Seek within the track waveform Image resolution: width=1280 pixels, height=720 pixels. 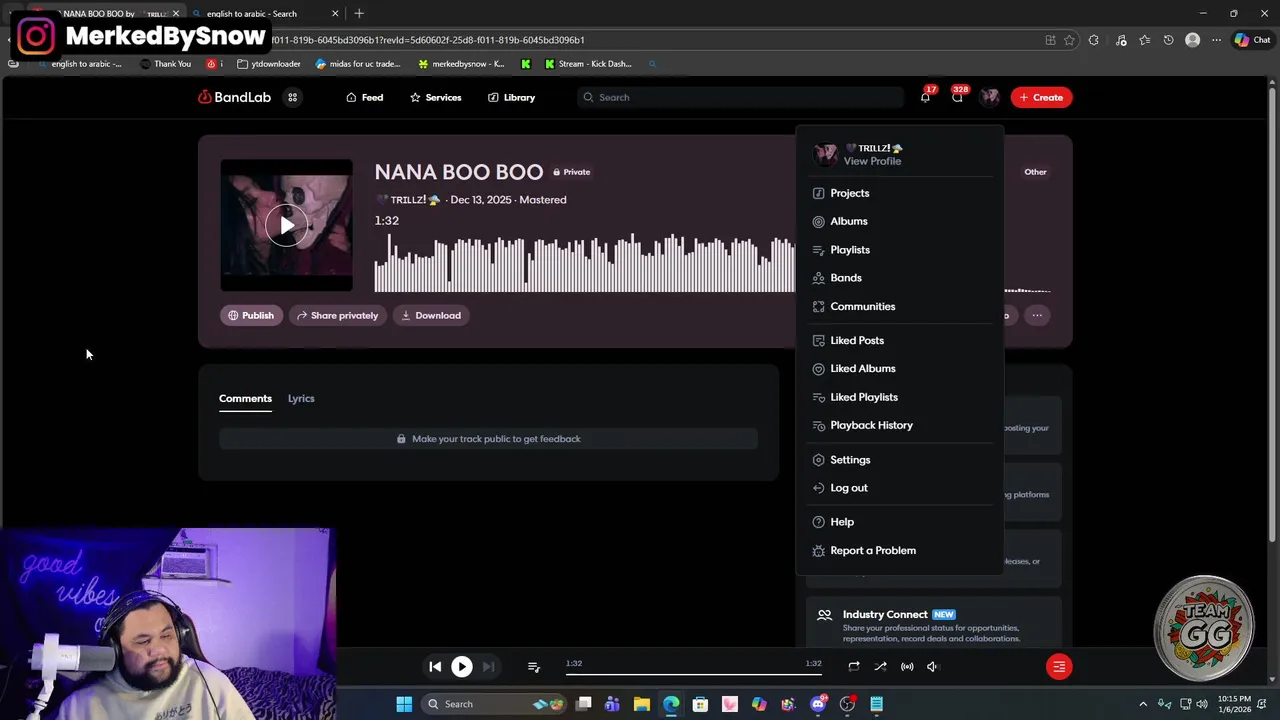coord(585,262)
